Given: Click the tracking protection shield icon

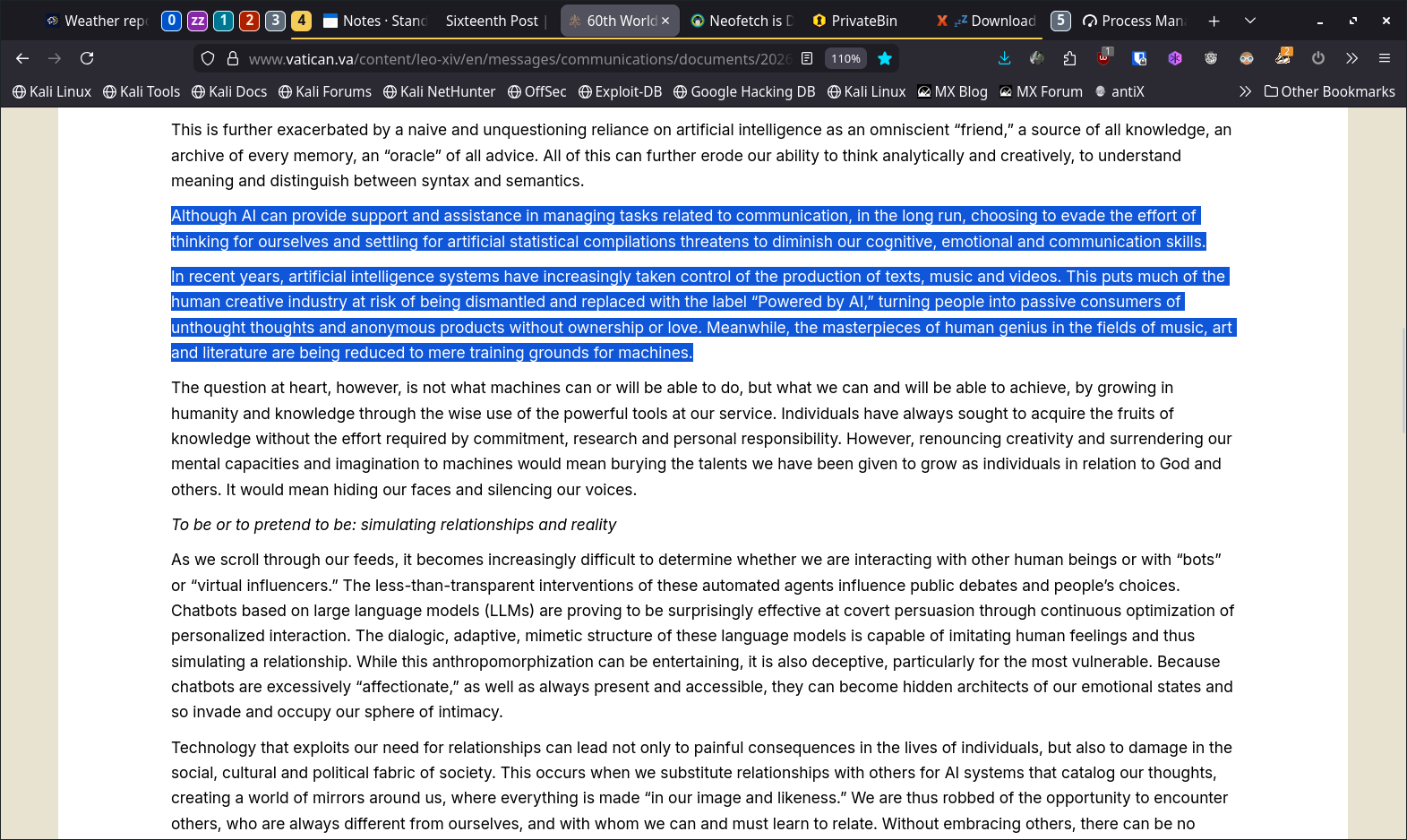Looking at the screenshot, I should pos(208,58).
